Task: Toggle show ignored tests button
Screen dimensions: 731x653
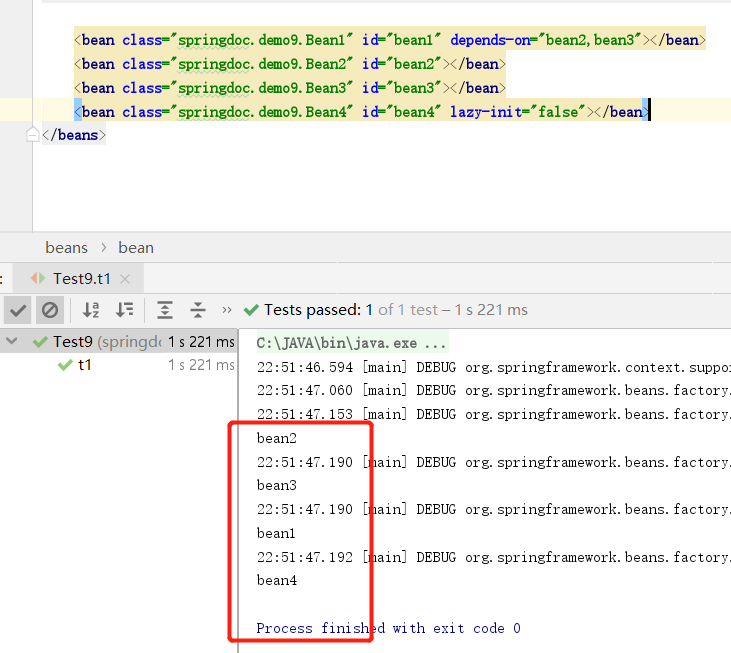Action: pyautogui.click(x=50, y=310)
